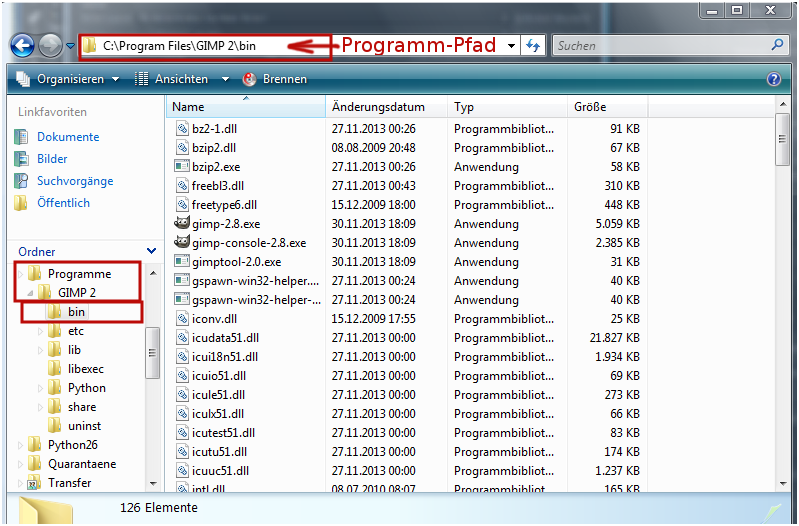Image resolution: width=799 pixels, height=526 pixels.
Task: Select the icutu51.dll file icon
Action: [x=182, y=452]
